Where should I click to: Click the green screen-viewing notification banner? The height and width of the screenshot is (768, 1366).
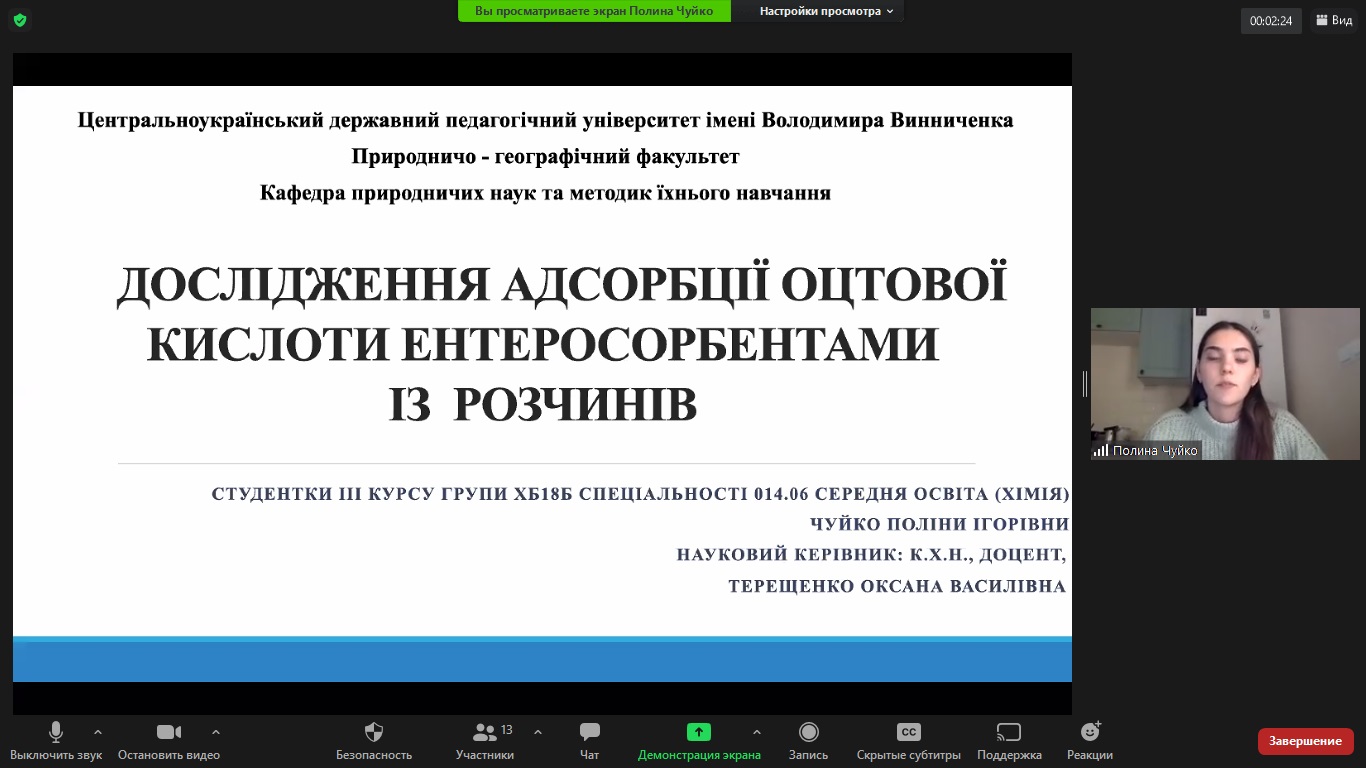coord(594,11)
